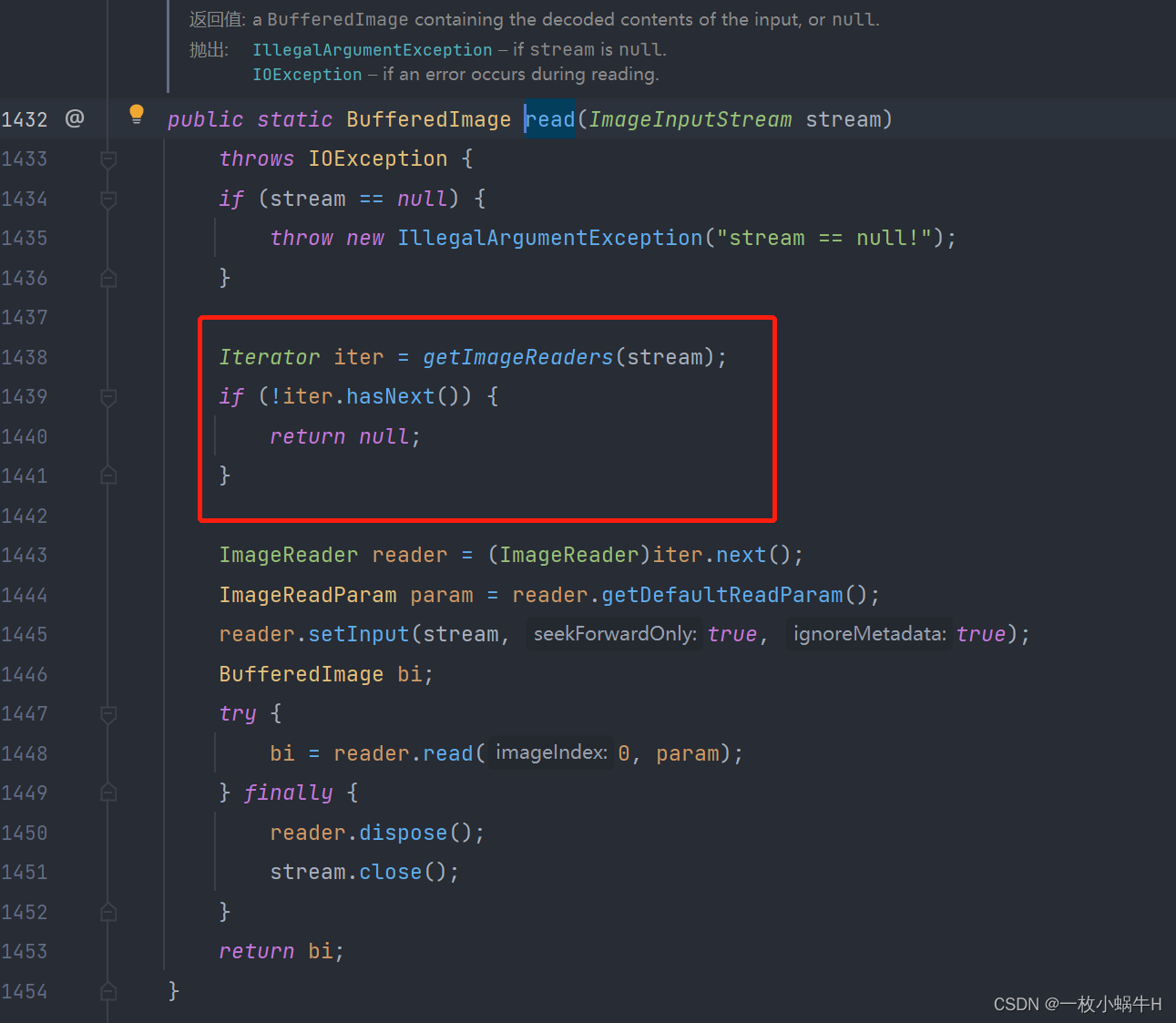
Task: Collapse fold end marker on line 1436
Action: 108,278
